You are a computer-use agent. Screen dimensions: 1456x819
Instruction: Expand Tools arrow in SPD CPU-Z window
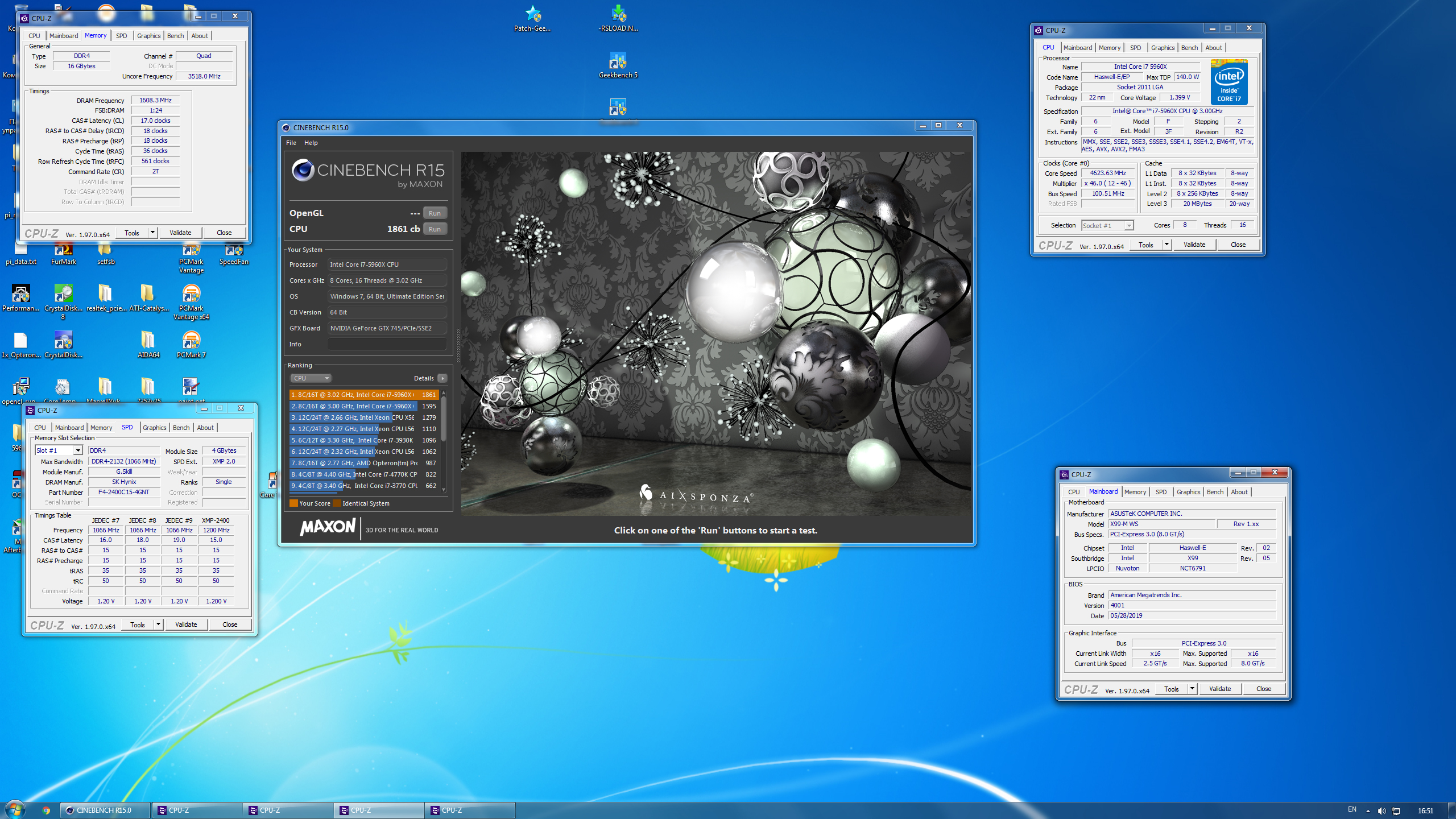coord(158,624)
